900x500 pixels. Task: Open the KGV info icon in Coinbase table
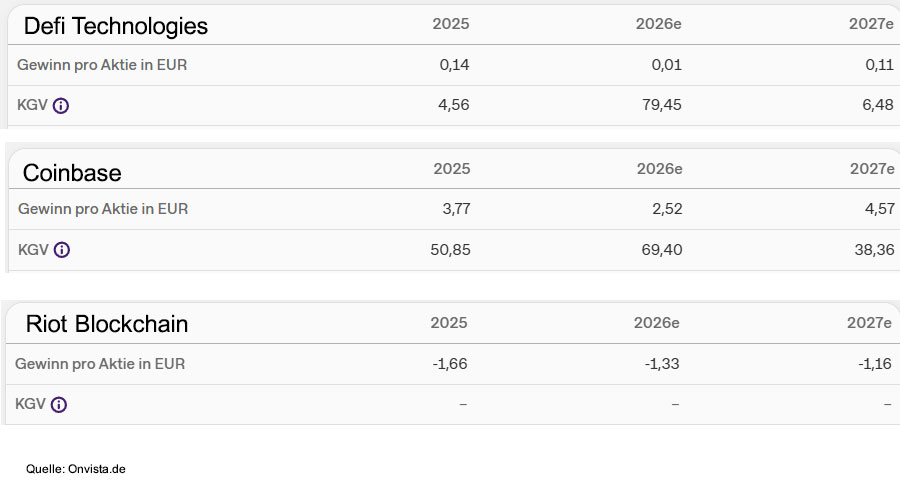62,250
